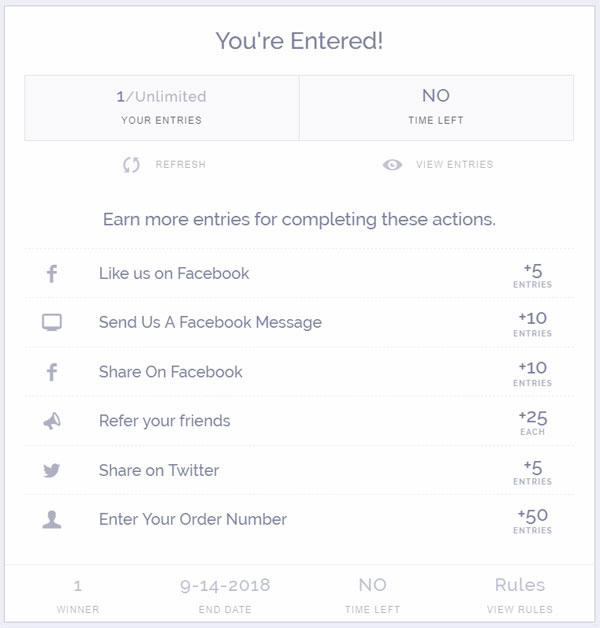Expand Share on Twitter action
This screenshot has height=628, width=600.
pos(300,470)
